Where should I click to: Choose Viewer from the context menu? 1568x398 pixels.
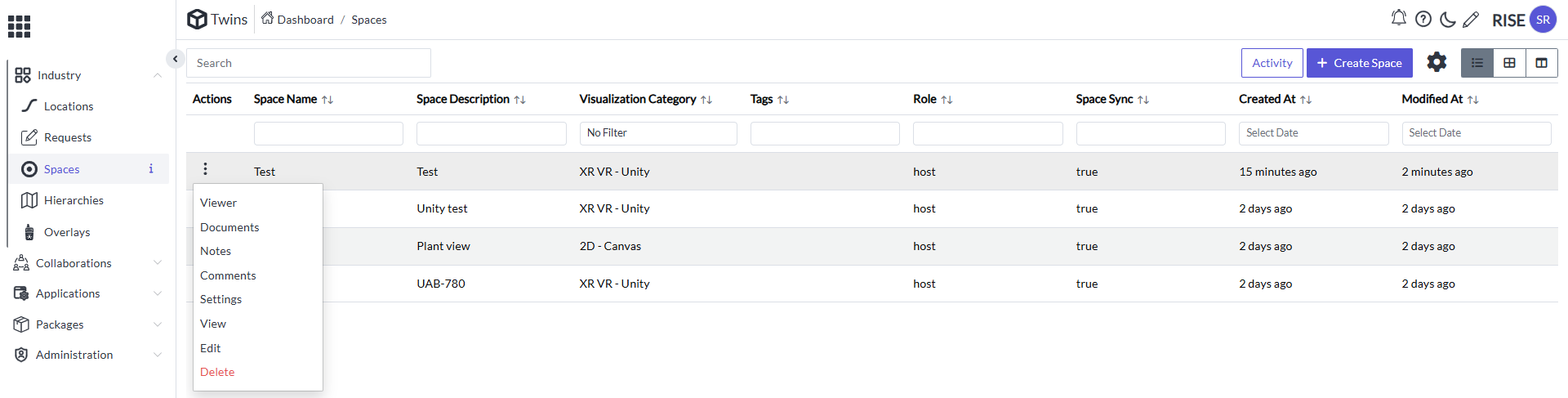pyautogui.click(x=258, y=203)
